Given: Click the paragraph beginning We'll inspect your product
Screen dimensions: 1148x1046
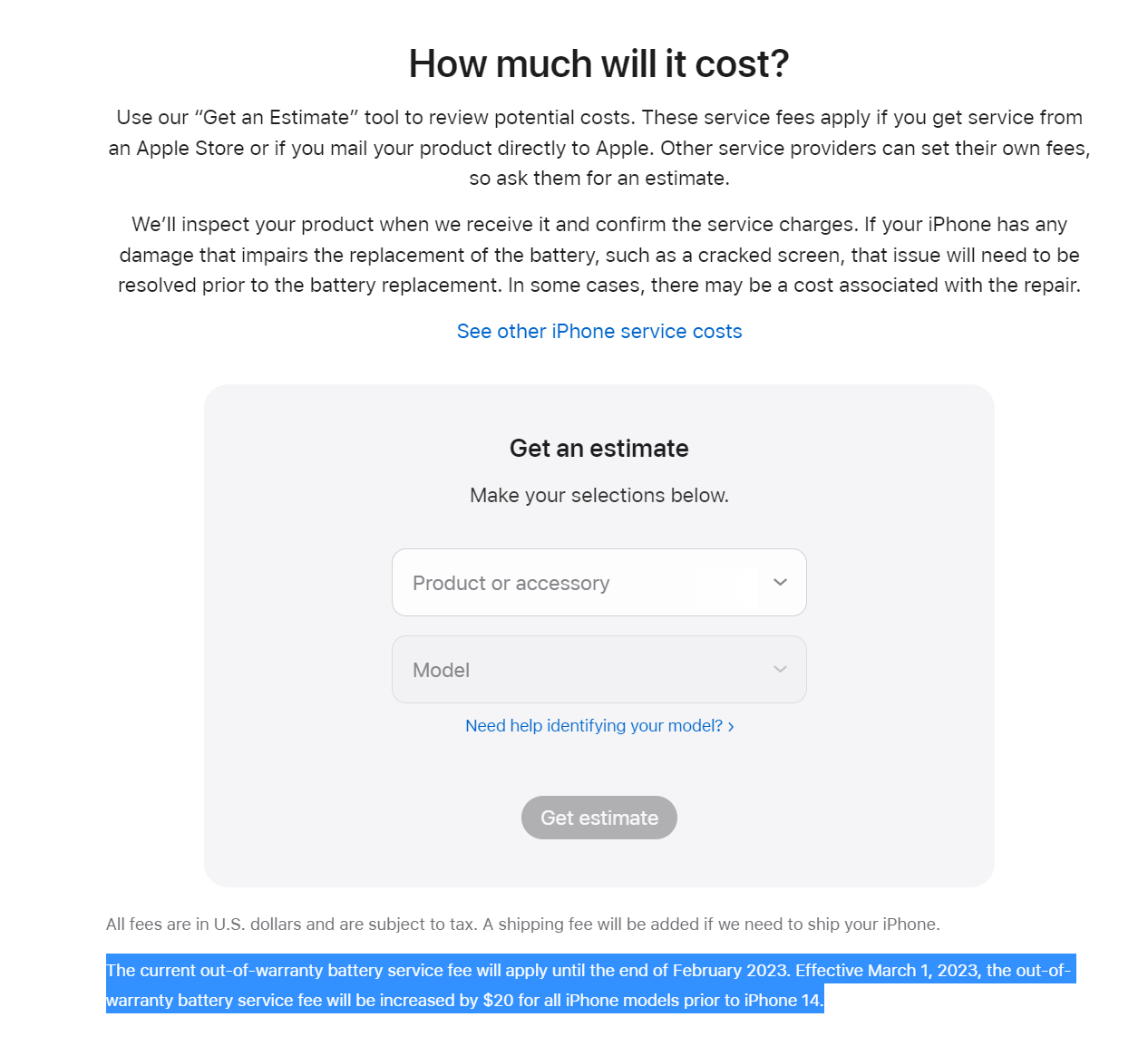Looking at the screenshot, I should coord(598,255).
